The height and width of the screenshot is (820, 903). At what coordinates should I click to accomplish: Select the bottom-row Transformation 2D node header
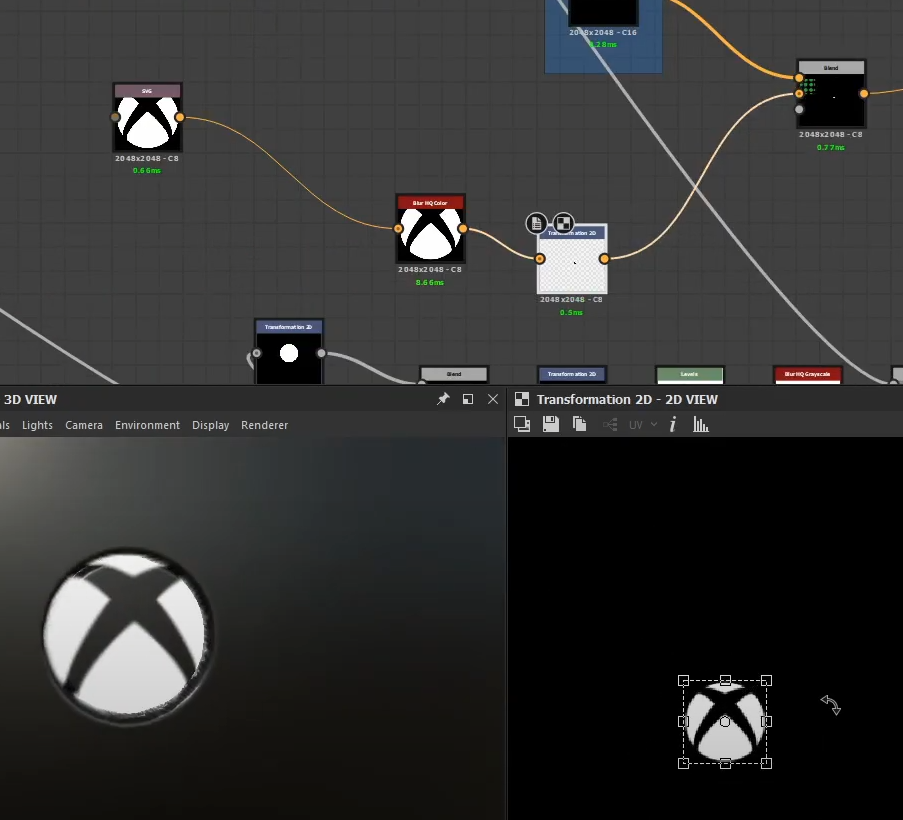pos(572,374)
